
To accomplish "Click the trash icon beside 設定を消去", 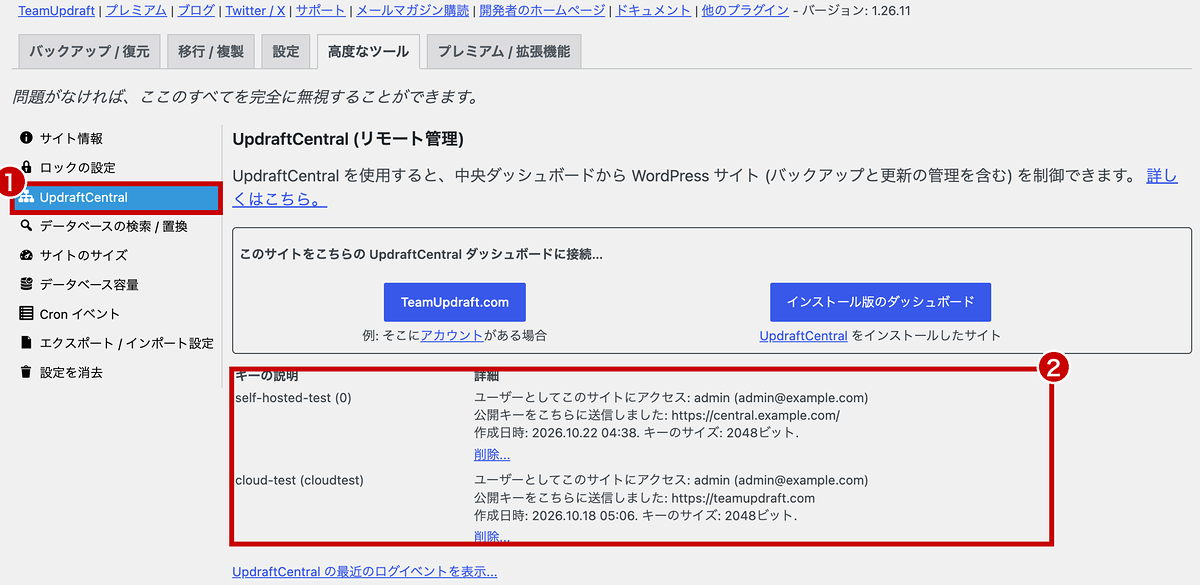I will [26, 372].
